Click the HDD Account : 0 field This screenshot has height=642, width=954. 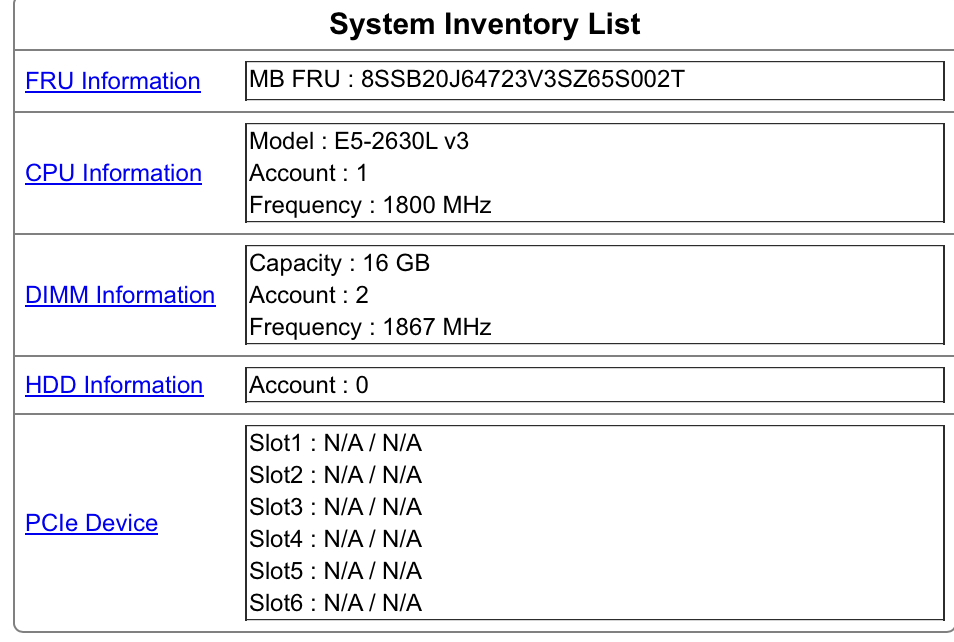coord(308,385)
